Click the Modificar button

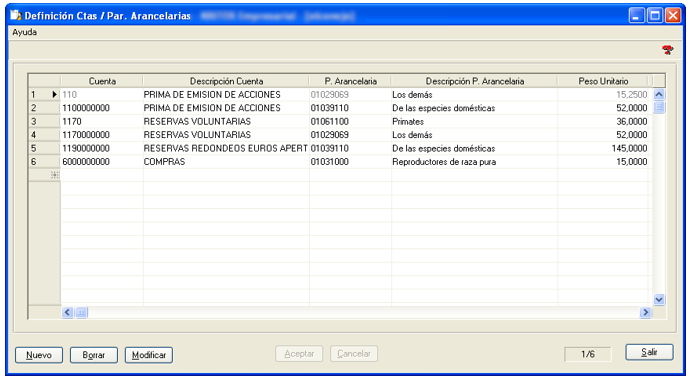point(149,355)
